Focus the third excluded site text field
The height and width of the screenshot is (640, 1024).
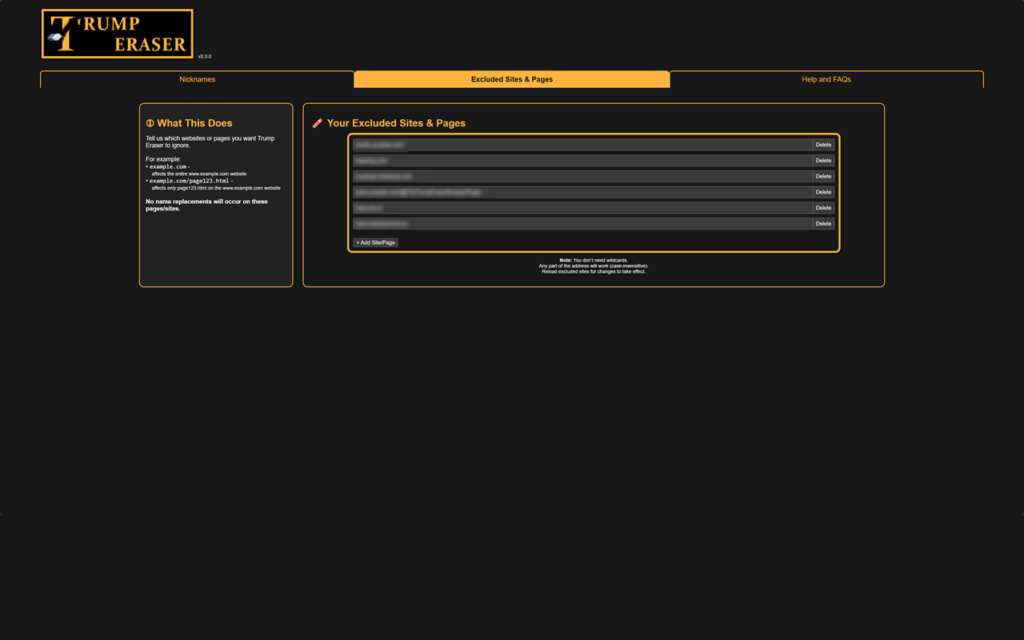(583, 176)
